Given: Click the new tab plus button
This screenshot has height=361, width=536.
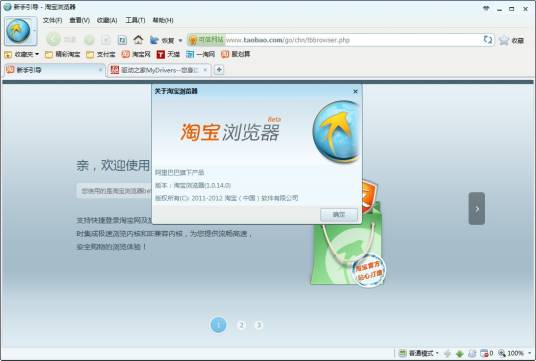Looking at the screenshot, I should pos(219,70).
